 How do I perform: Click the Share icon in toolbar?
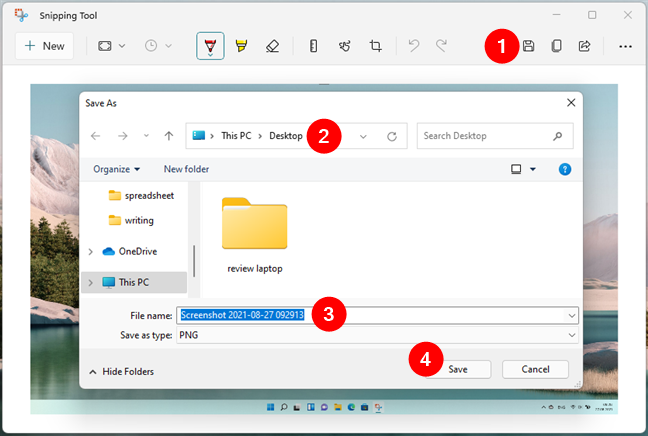pos(585,46)
